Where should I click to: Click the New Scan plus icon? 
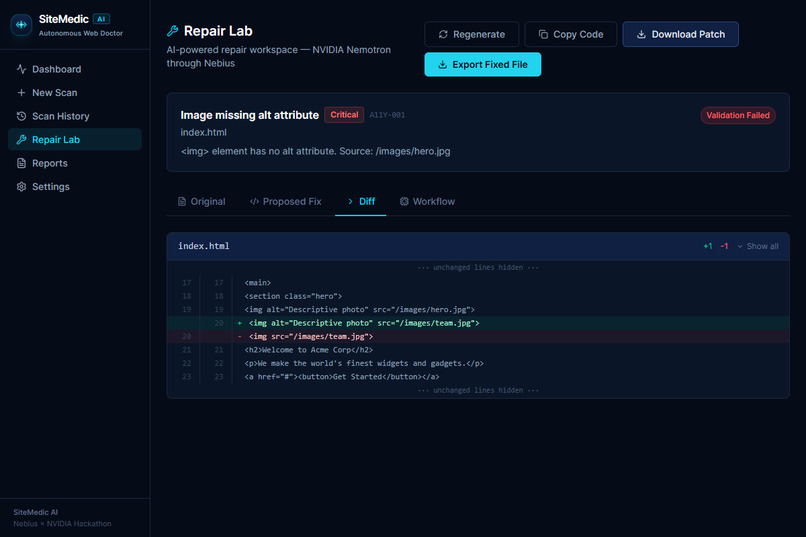pos(21,92)
